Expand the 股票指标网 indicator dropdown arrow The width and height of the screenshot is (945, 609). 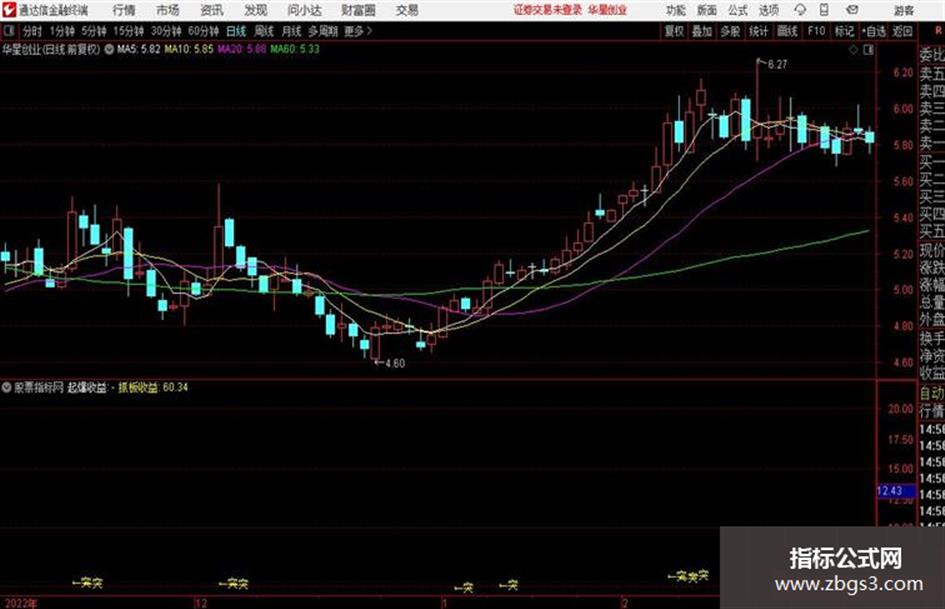[x=7, y=388]
